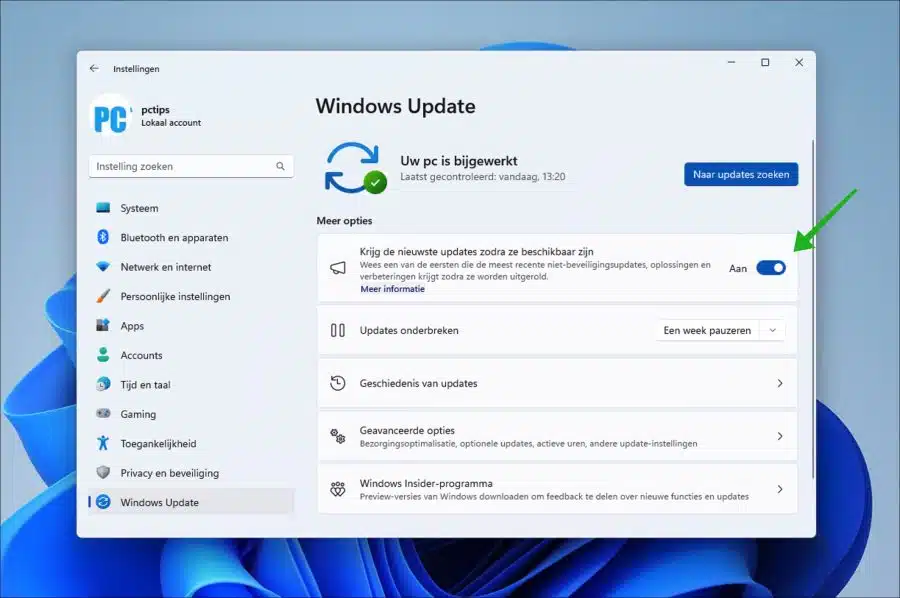Click the magnifier icon in the search box
The width and height of the screenshot is (900, 598).
tap(280, 166)
